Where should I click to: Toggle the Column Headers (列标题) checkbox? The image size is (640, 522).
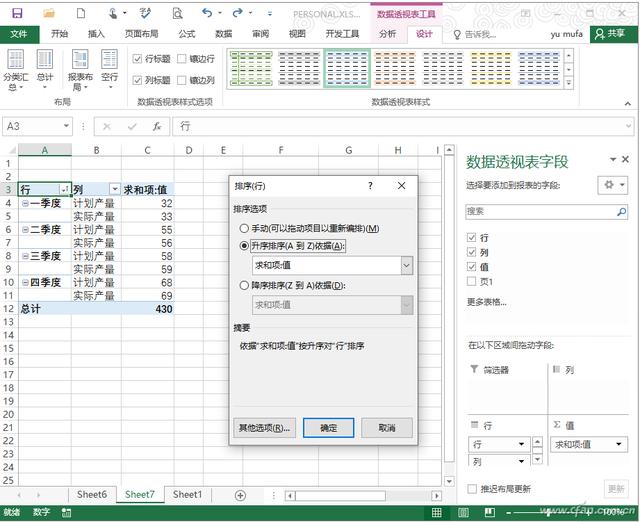[137, 80]
